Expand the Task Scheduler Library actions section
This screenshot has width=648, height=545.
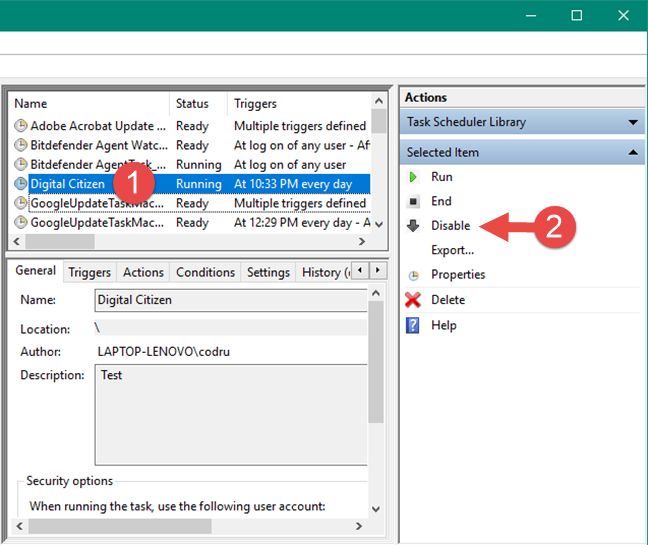(x=633, y=122)
